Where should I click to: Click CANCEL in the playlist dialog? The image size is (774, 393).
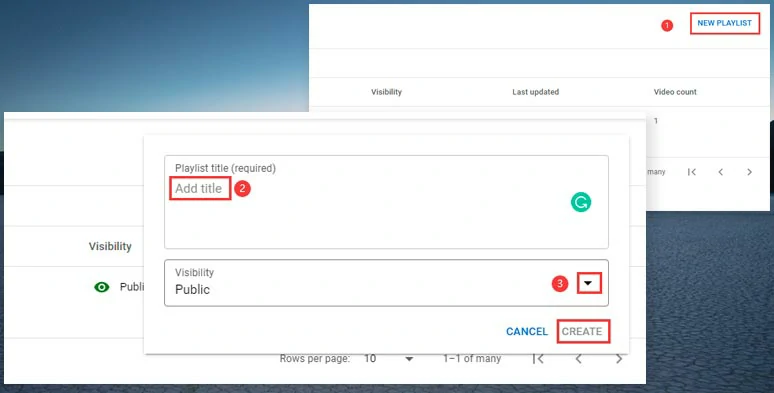pos(527,332)
